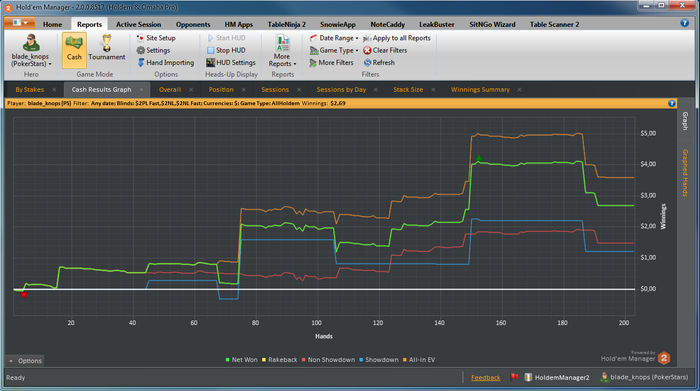Switch to Sessions by Day tab
The image size is (700, 391).
tap(341, 89)
